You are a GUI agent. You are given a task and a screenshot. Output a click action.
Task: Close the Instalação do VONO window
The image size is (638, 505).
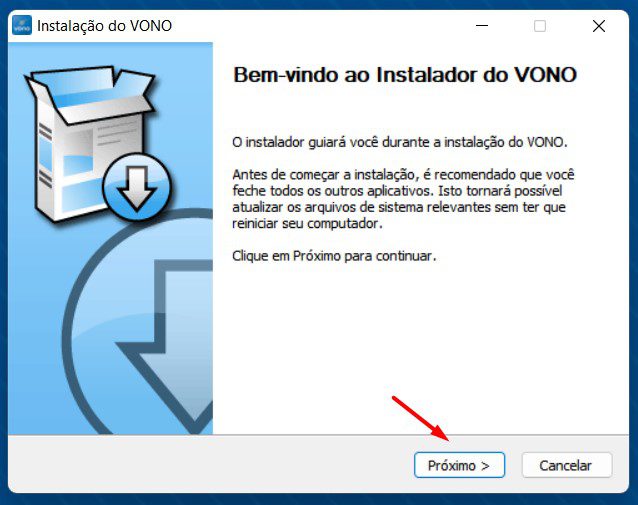[599, 26]
